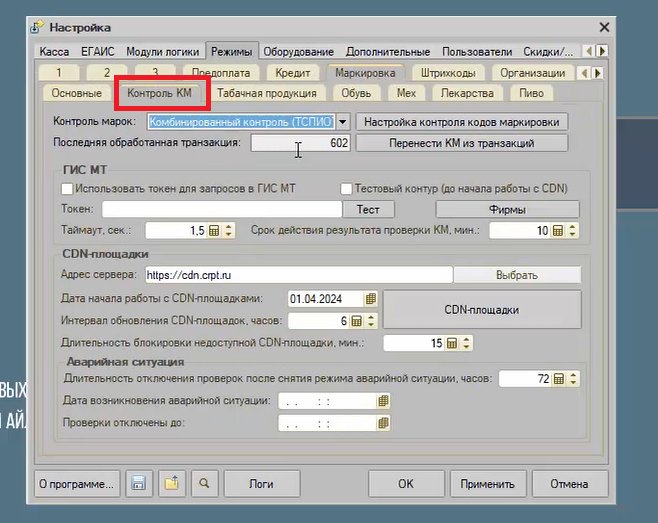The image size is (658, 523).
Task: Open the Кредит tab
Action: (x=292, y=73)
